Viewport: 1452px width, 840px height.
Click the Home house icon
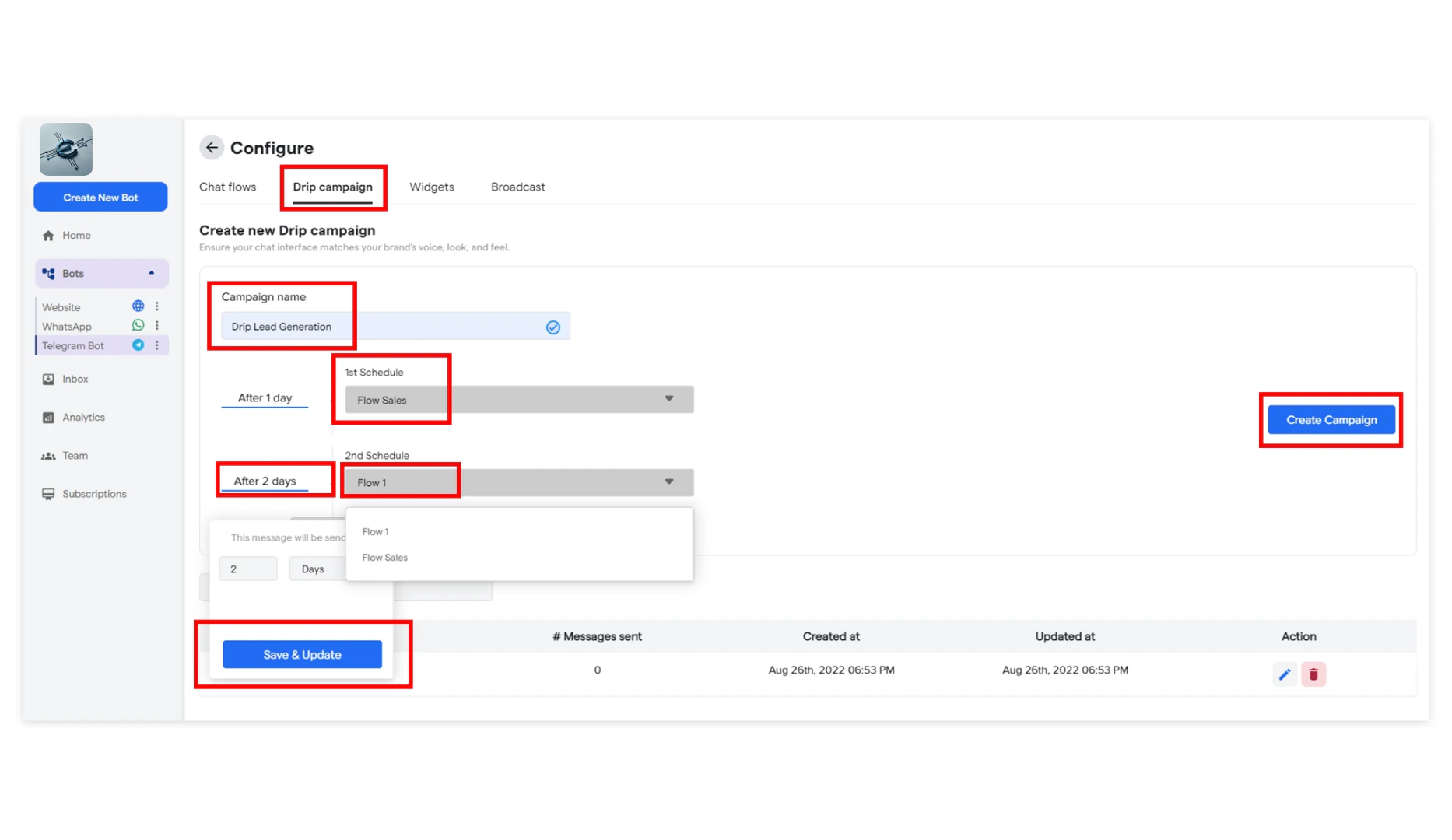(48, 236)
